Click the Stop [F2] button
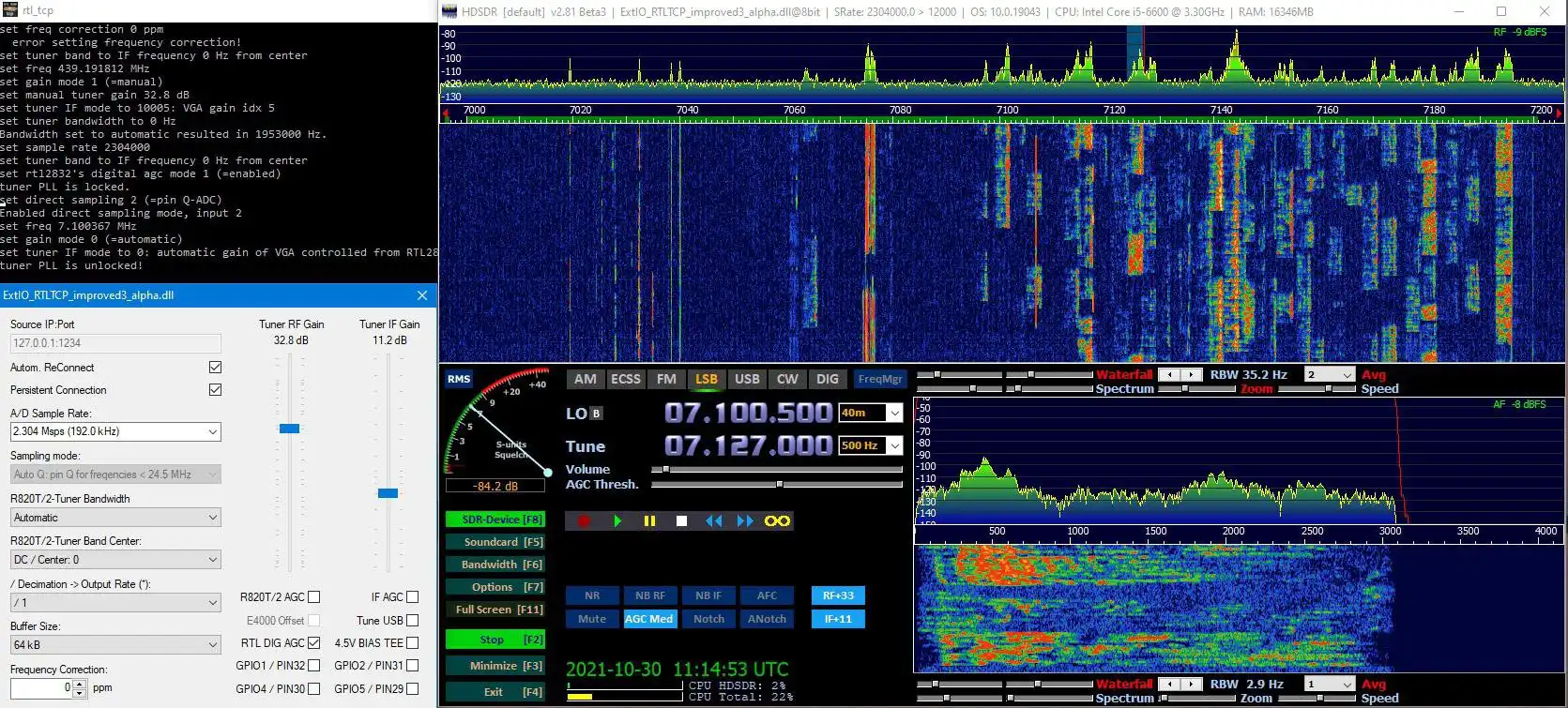The image size is (1568, 708). pyautogui.click(x=495, y=640)
